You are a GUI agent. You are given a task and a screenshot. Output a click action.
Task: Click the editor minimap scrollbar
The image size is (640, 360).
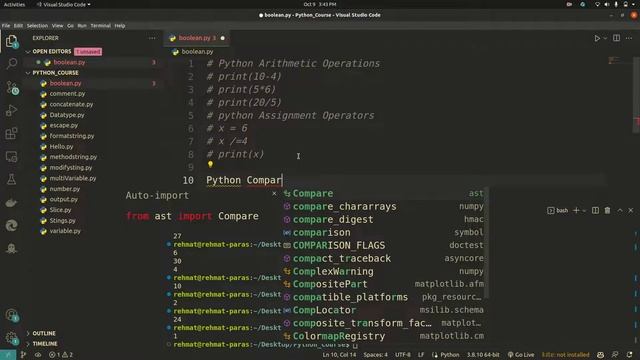coord(636,95)
